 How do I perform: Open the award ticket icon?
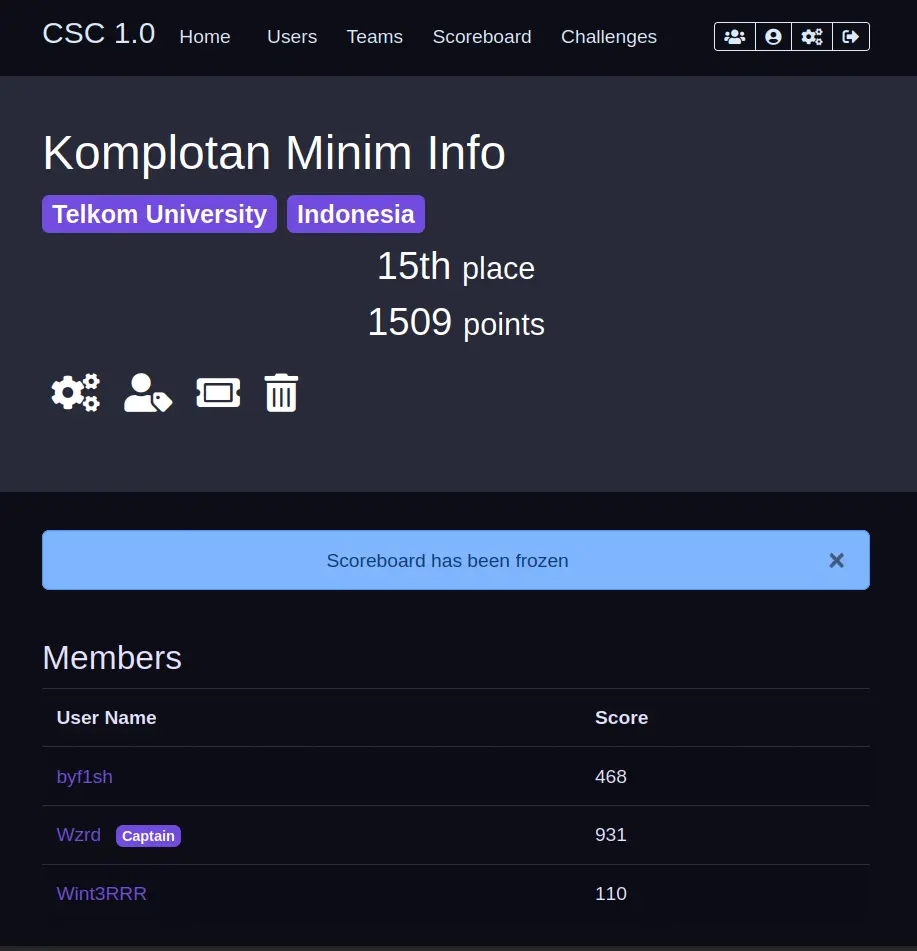[x=218, y=393]
